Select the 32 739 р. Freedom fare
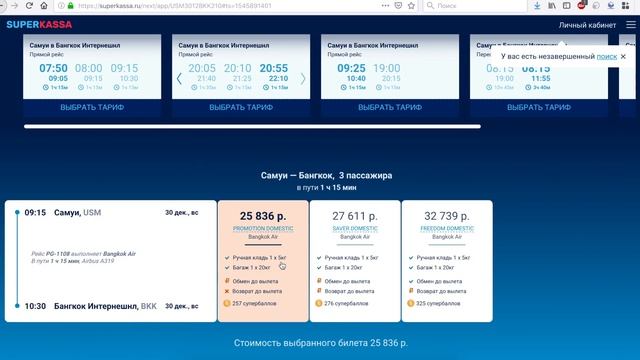The image size is (640, 360). [x=447, y=261]
